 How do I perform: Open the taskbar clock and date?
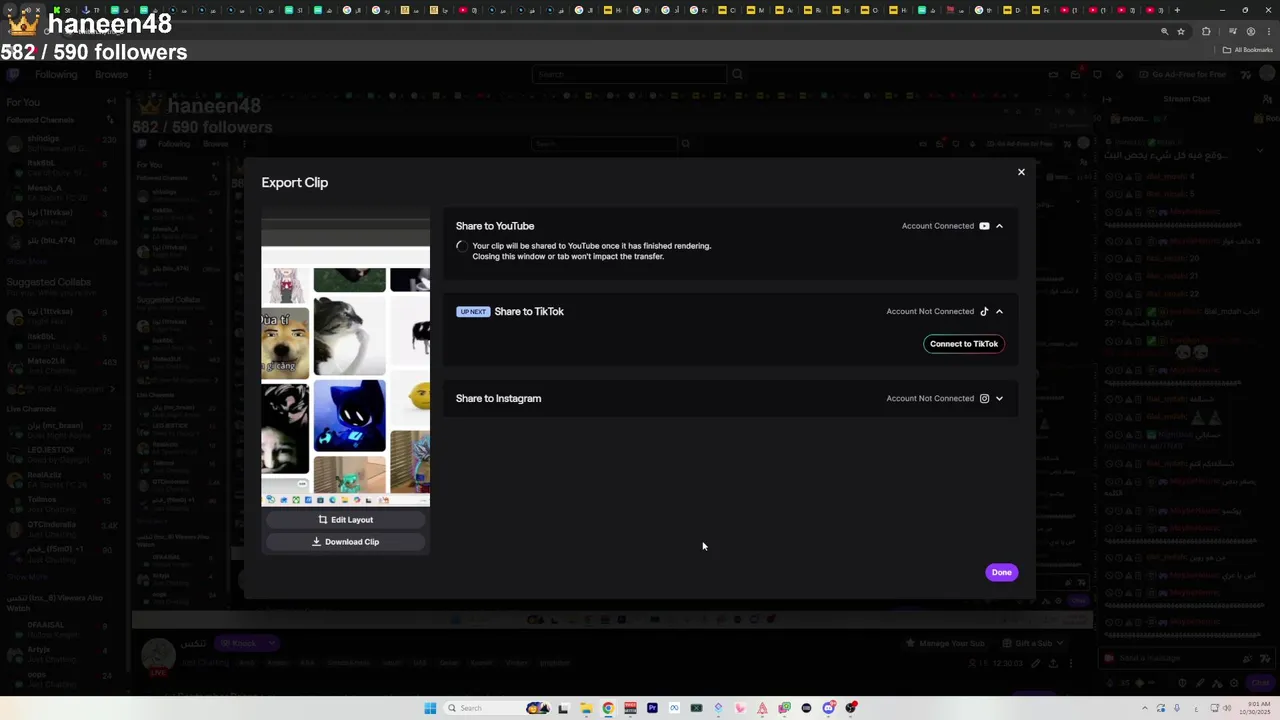(x=1255, y=708)
